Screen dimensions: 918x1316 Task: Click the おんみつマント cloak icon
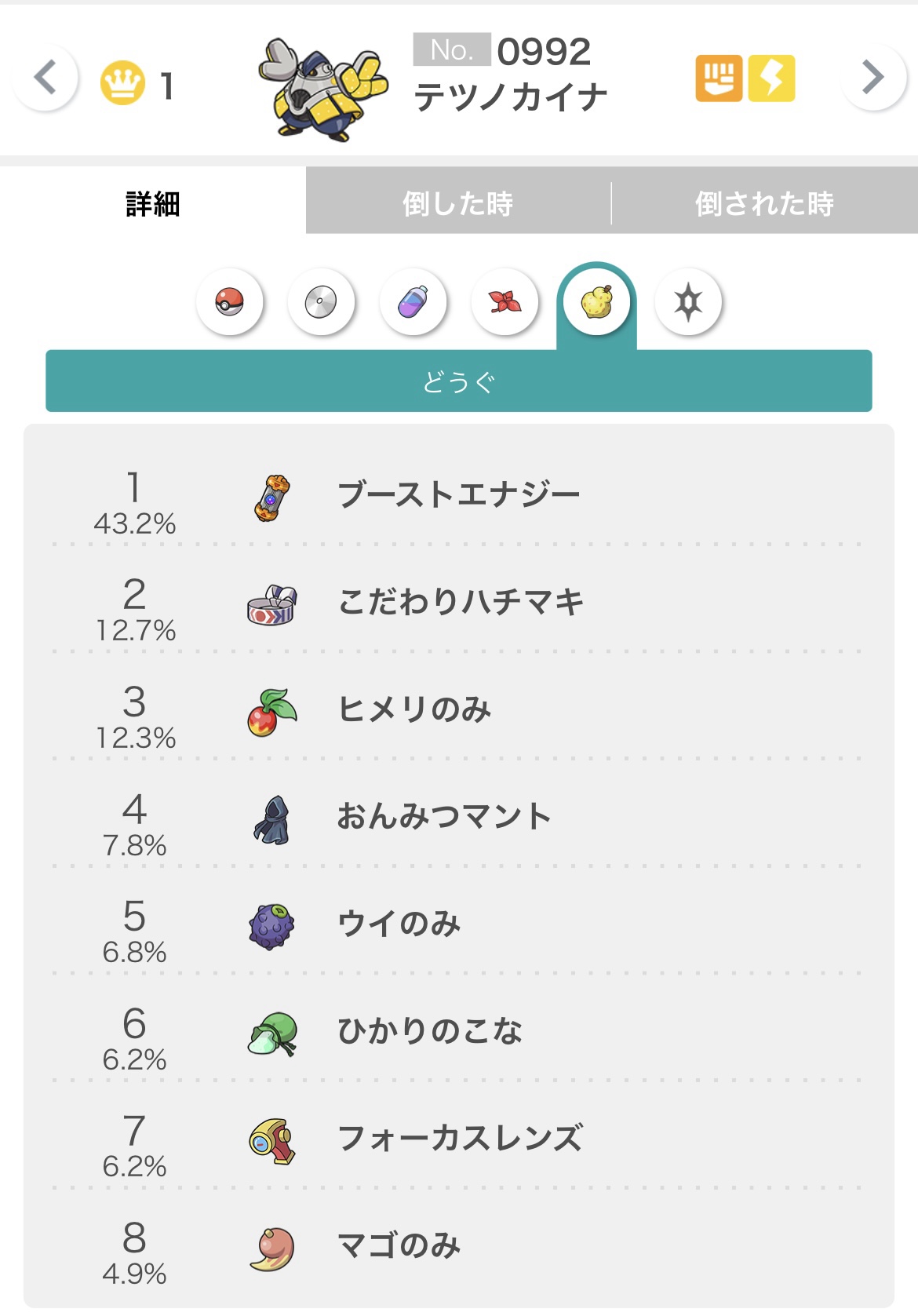(x=271, y=819)
